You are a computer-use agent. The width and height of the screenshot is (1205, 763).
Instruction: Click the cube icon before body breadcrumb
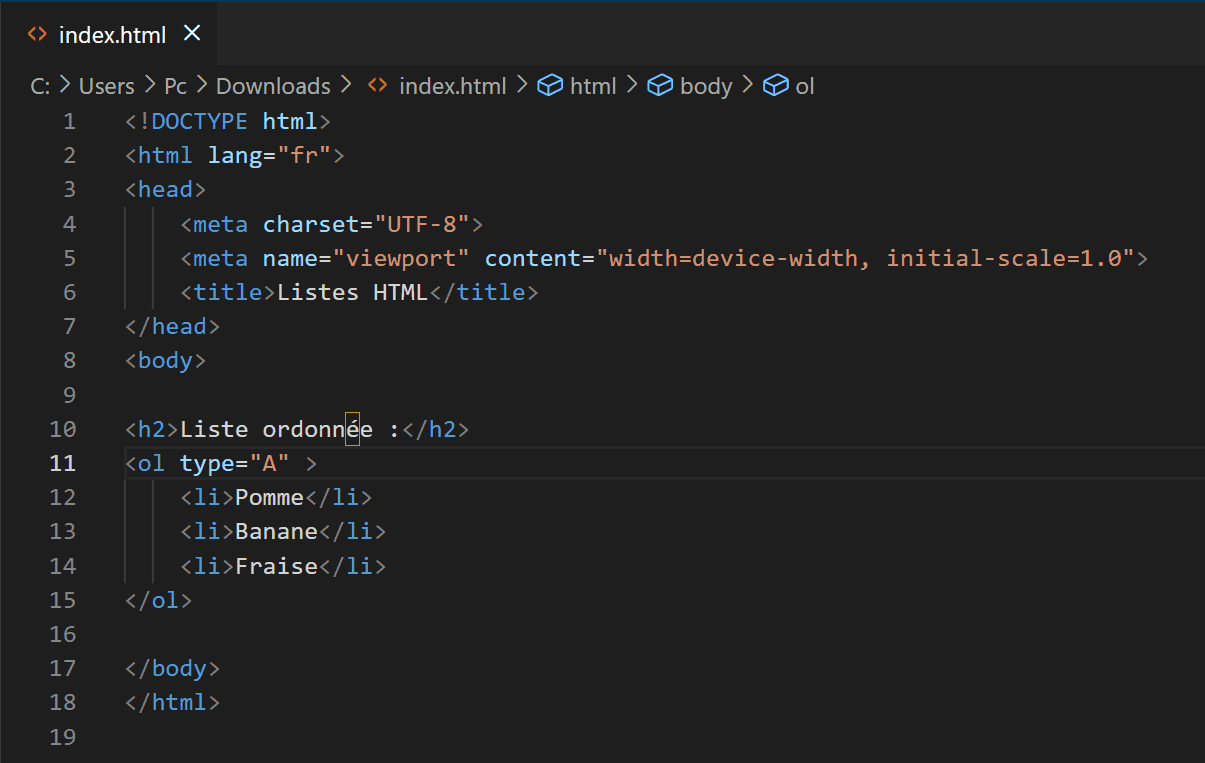point(660,86)
